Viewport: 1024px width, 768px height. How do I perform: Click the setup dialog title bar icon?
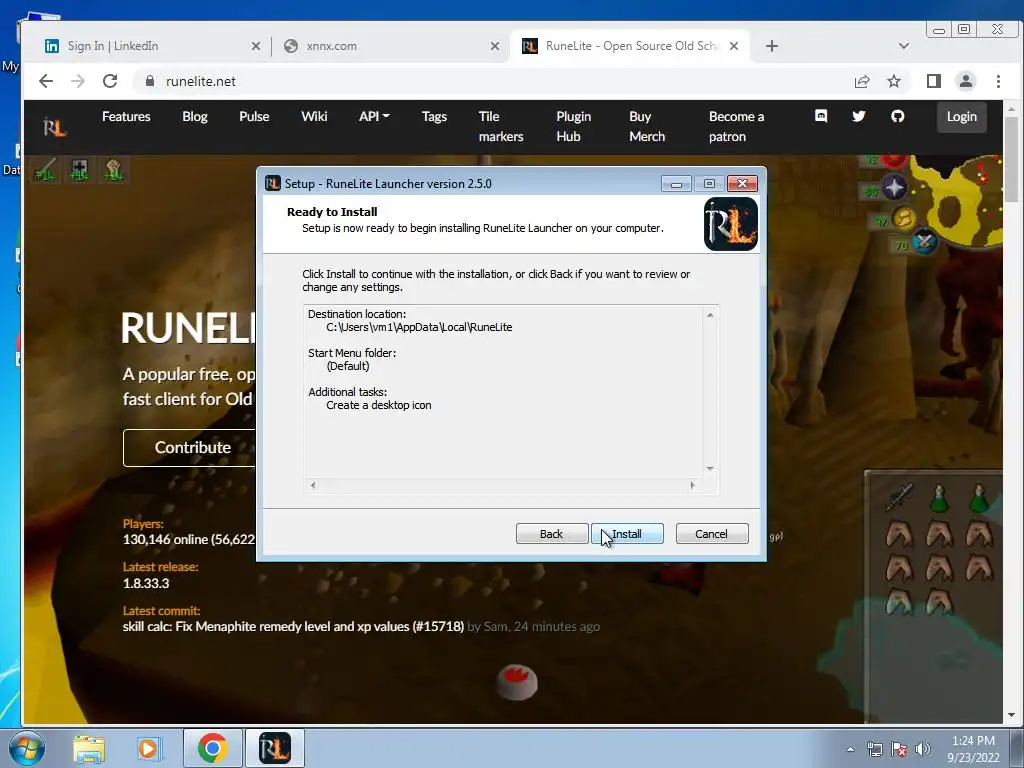coord(273,184)
